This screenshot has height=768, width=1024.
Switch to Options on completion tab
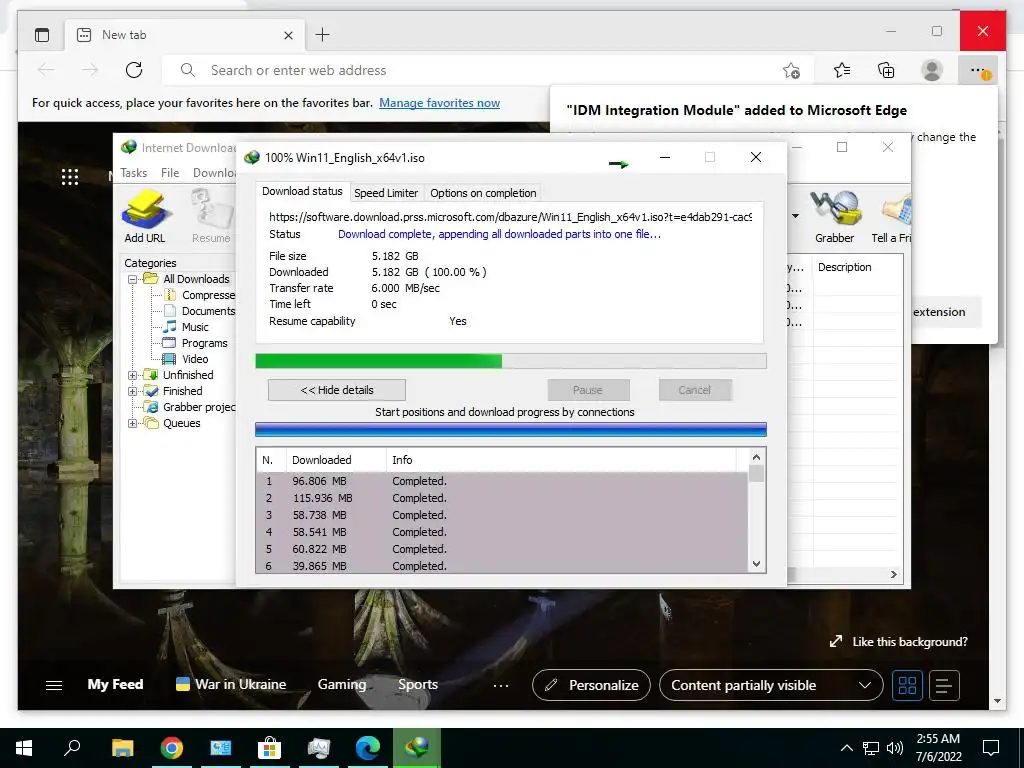point(483,193)
